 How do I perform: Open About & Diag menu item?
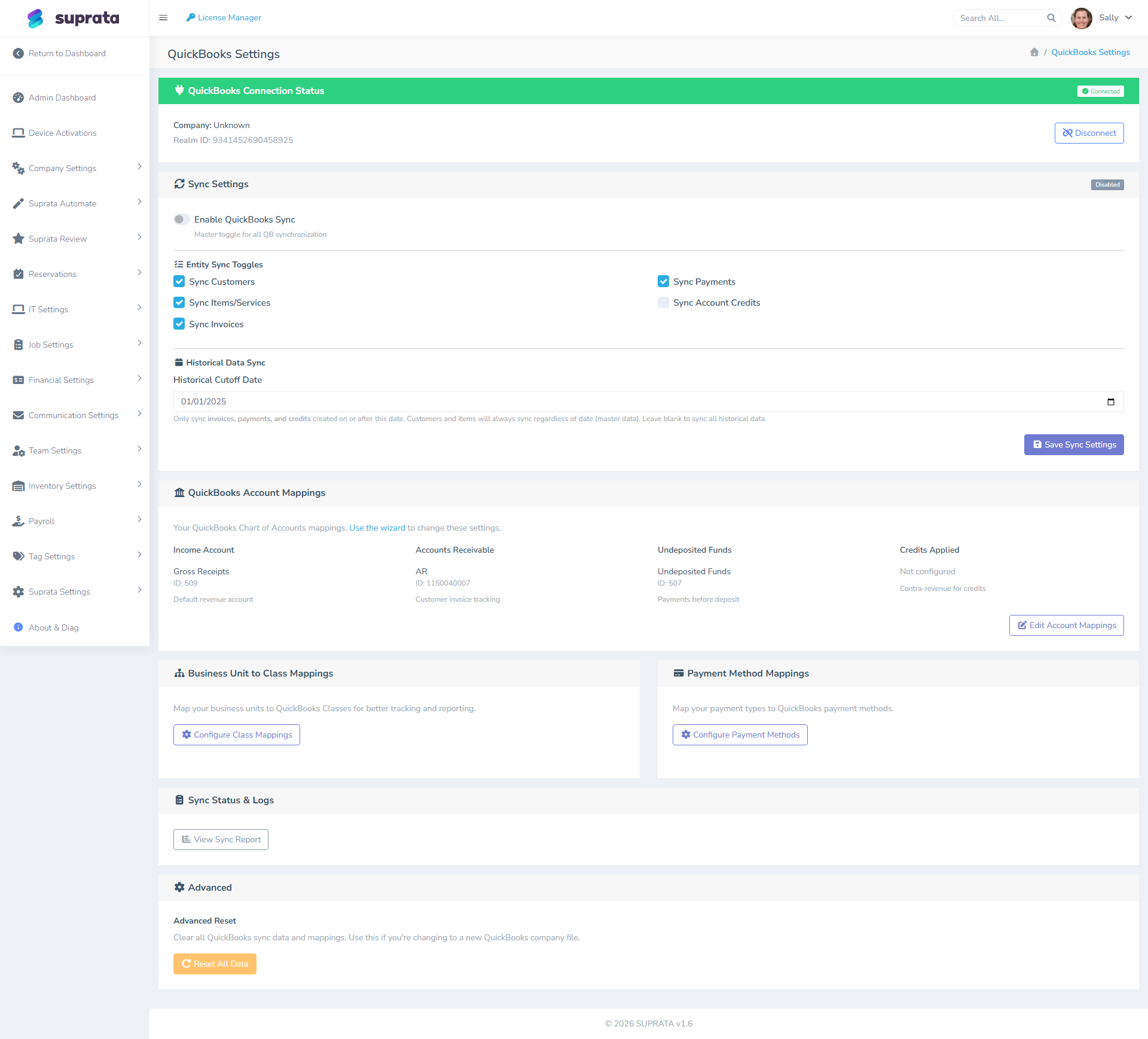(75, 627)
